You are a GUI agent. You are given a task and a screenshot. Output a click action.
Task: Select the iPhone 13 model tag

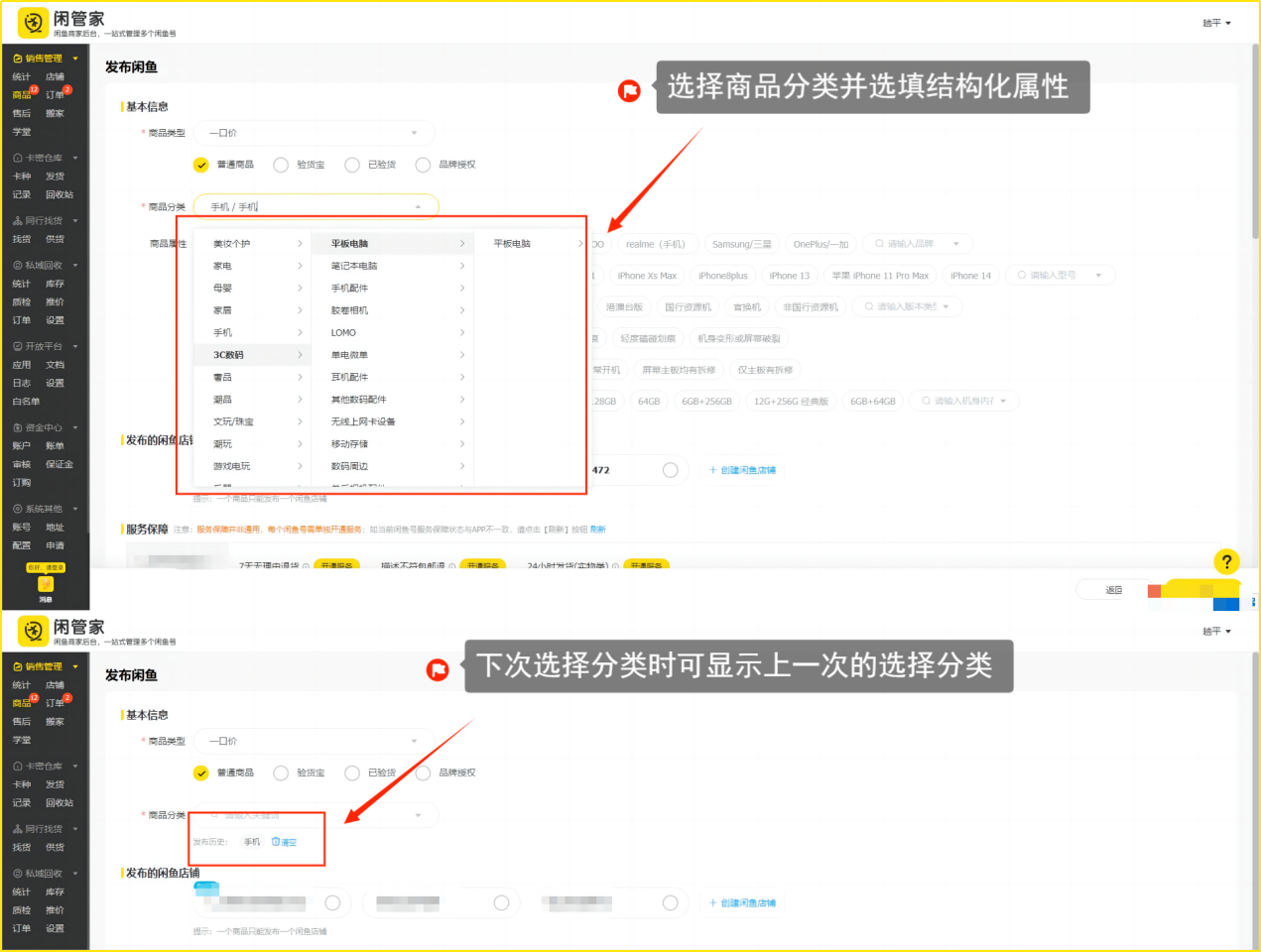click(x=789, y=276)
